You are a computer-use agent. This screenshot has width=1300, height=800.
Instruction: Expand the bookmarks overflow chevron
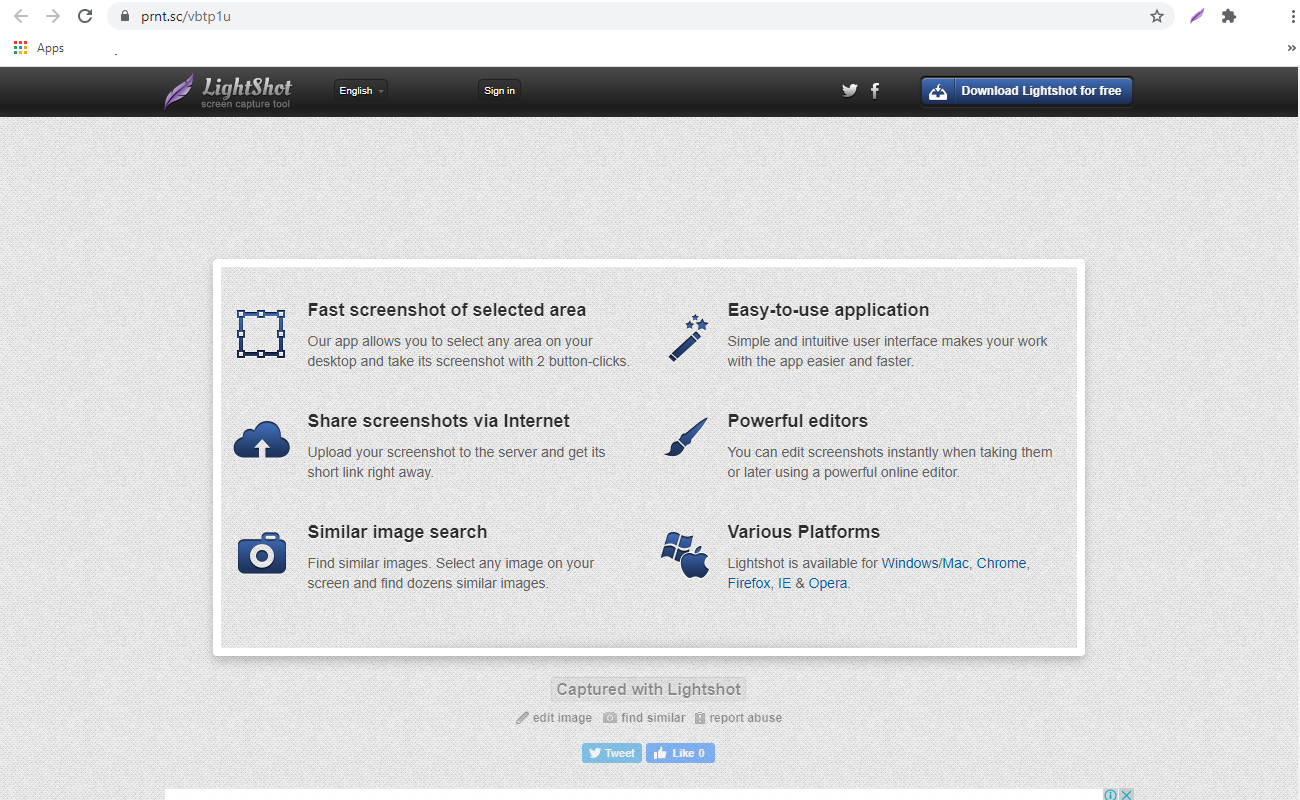click(1291, 48)
